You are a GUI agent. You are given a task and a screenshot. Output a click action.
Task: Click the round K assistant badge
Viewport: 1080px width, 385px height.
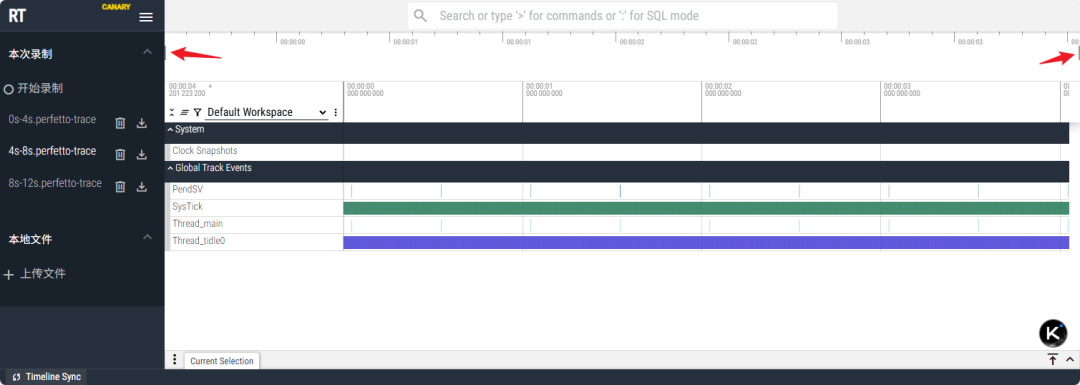[1053, 333]
